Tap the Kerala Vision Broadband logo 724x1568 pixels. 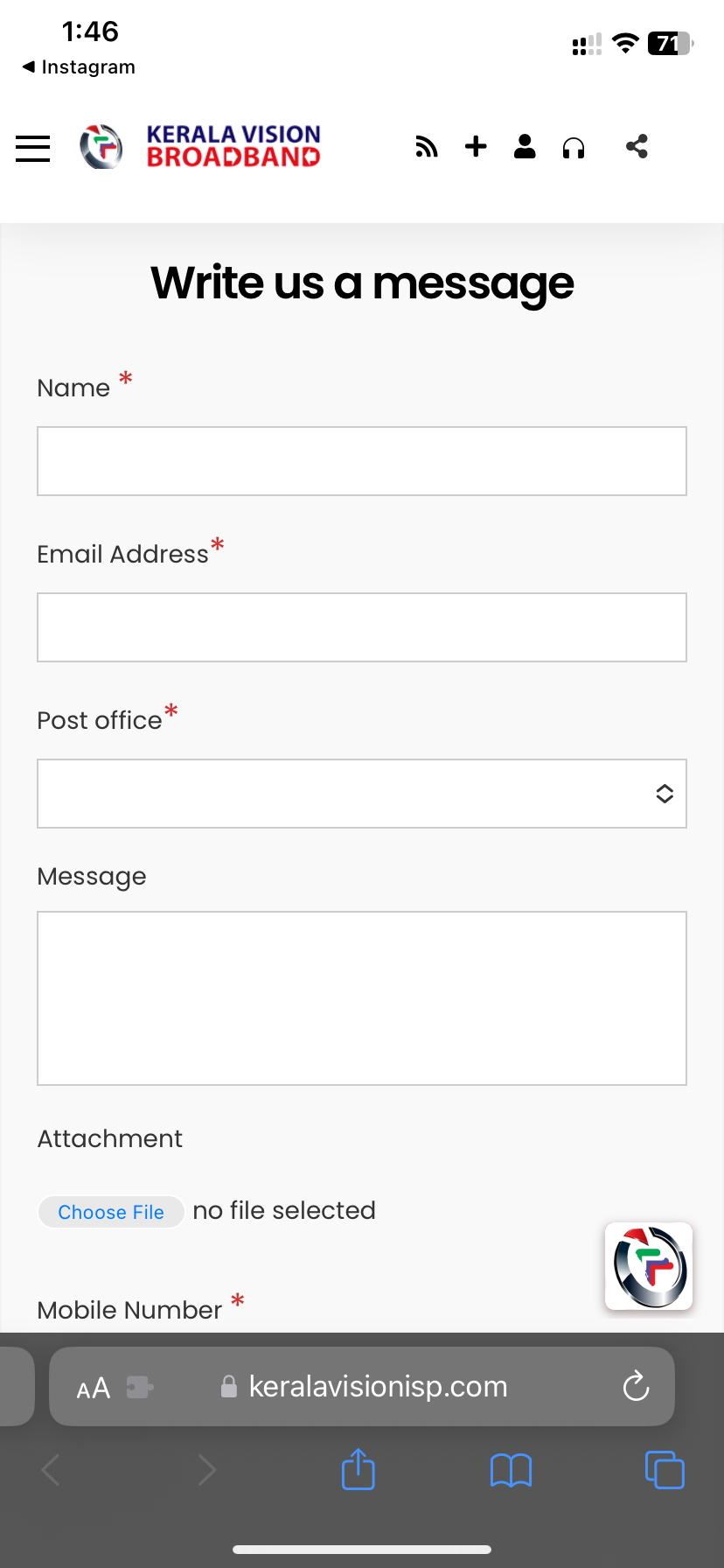pyautogui.click(x=200, y=146)
